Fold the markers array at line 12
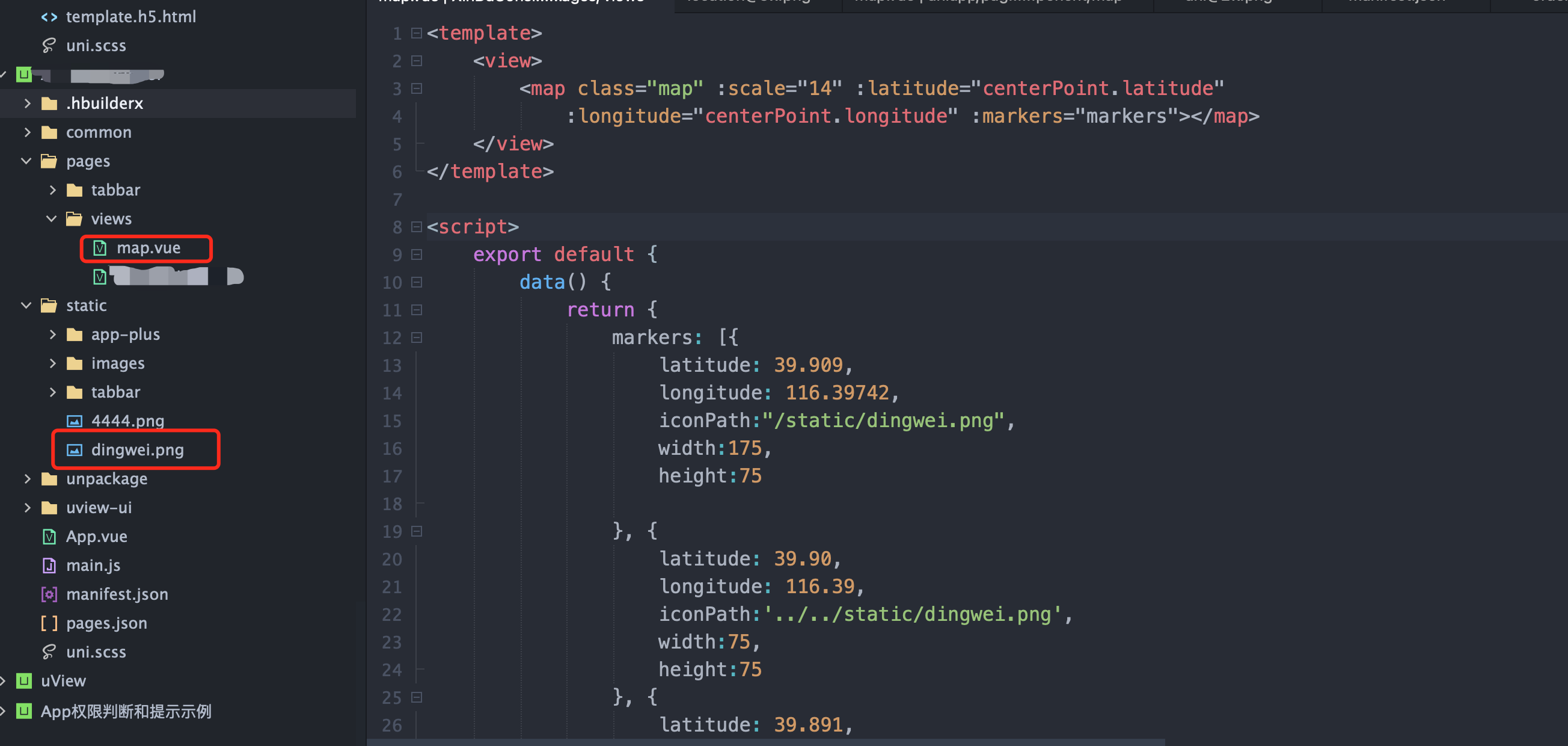The height and width of the screenshot is (746, 1568). point(417,338)
